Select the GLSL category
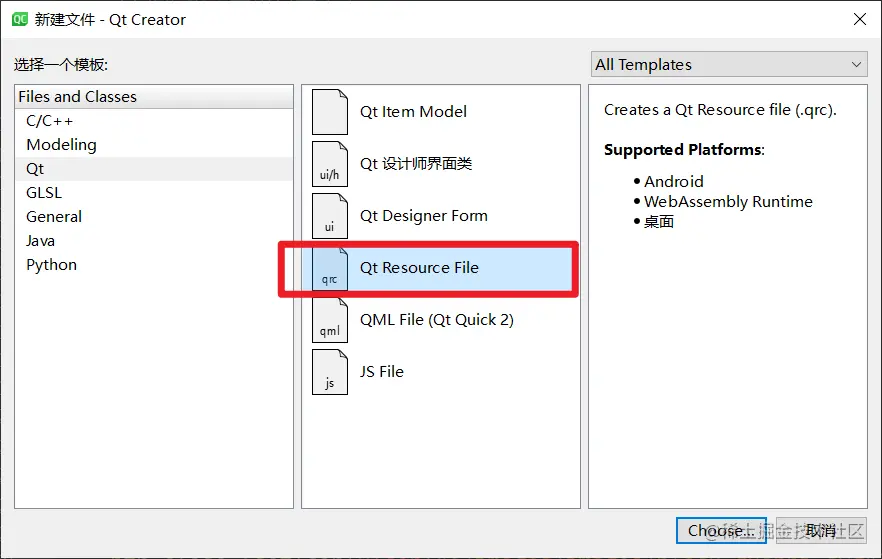The height and width of the screenshot is (559, 882). click(154, 193)
